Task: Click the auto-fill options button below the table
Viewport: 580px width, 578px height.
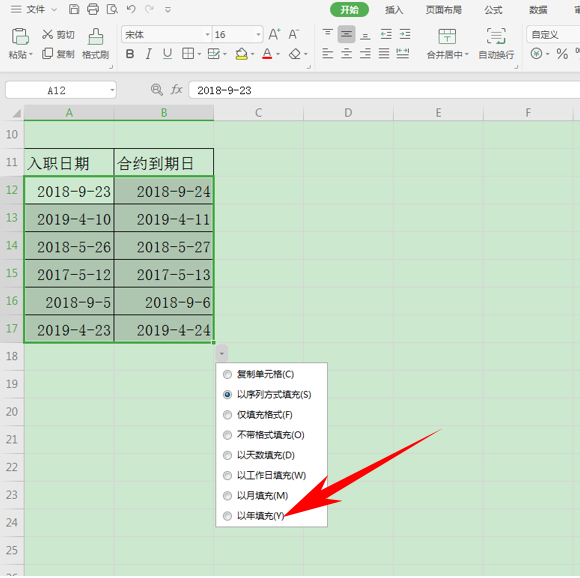Action: coord(222,353)
